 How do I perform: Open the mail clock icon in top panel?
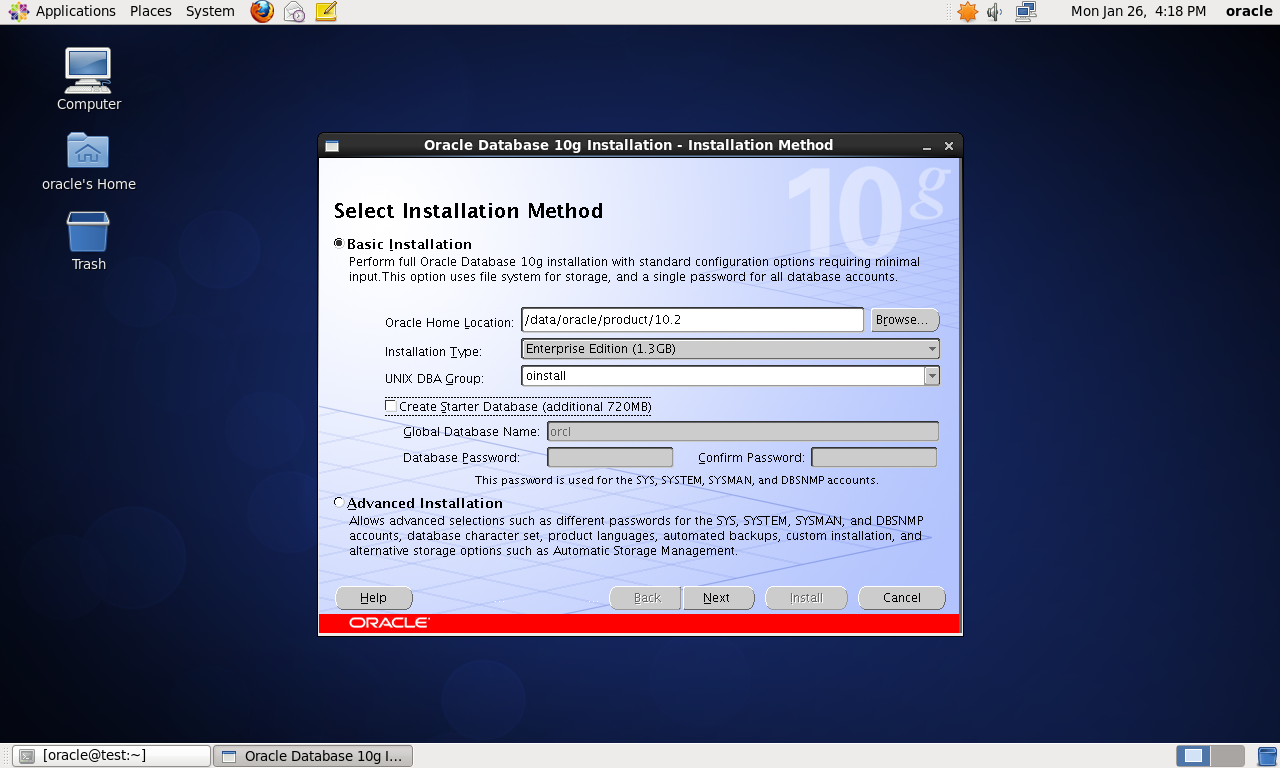(x=294, y=11)
